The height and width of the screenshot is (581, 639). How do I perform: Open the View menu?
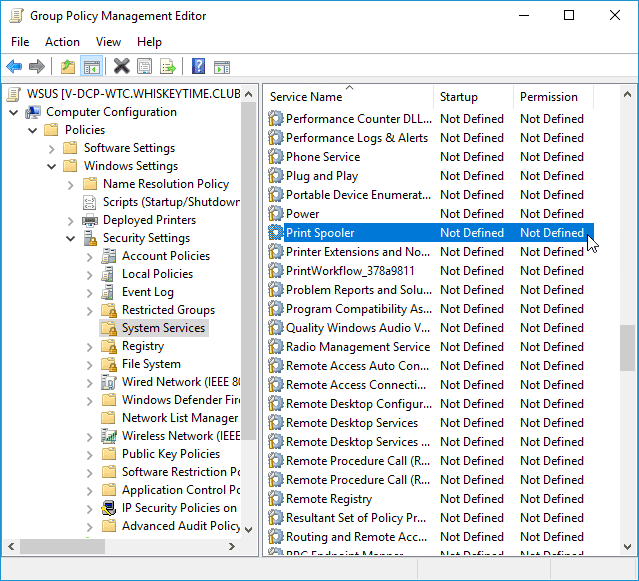tap(108, 42)
